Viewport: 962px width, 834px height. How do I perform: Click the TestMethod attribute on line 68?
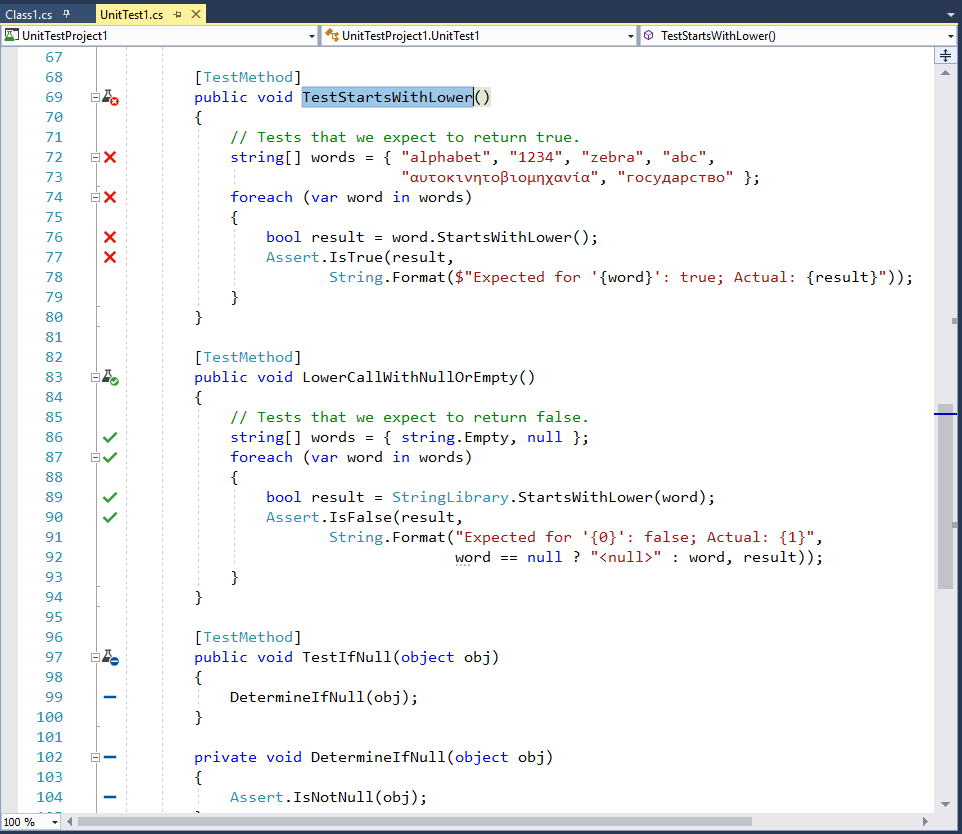[248, 77]
